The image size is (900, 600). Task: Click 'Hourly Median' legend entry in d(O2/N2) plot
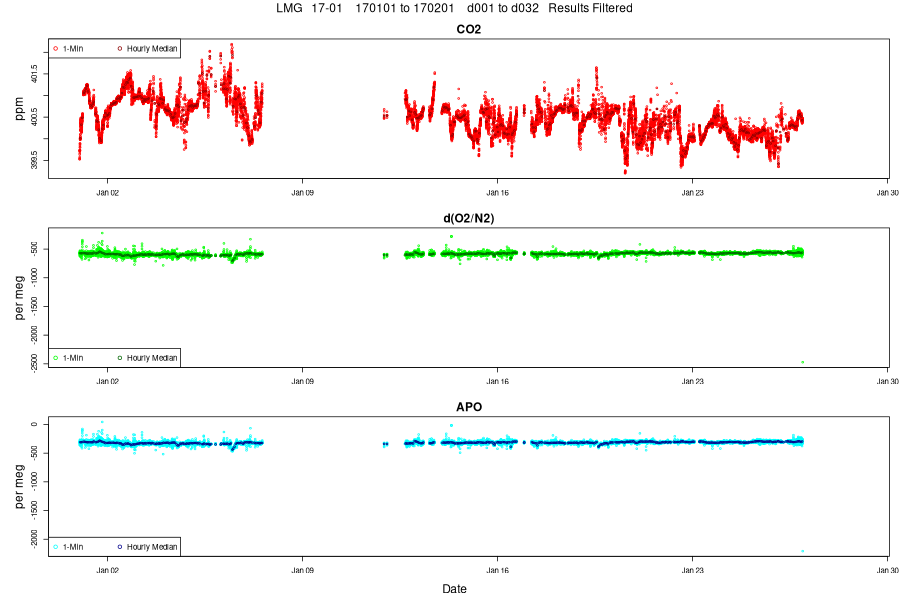click(152, 358)
